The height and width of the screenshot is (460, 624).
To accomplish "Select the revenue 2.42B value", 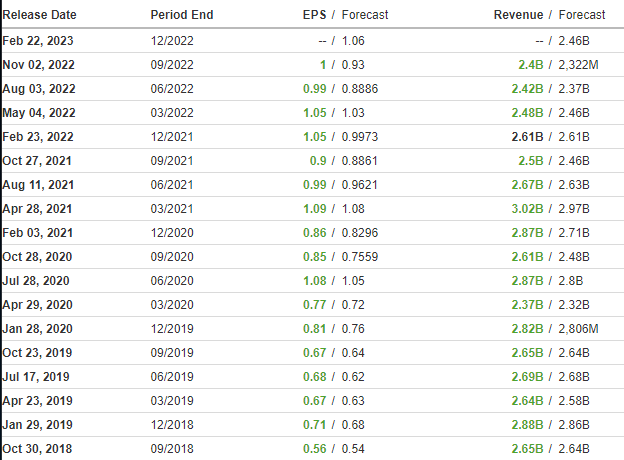I will (527, 89).
